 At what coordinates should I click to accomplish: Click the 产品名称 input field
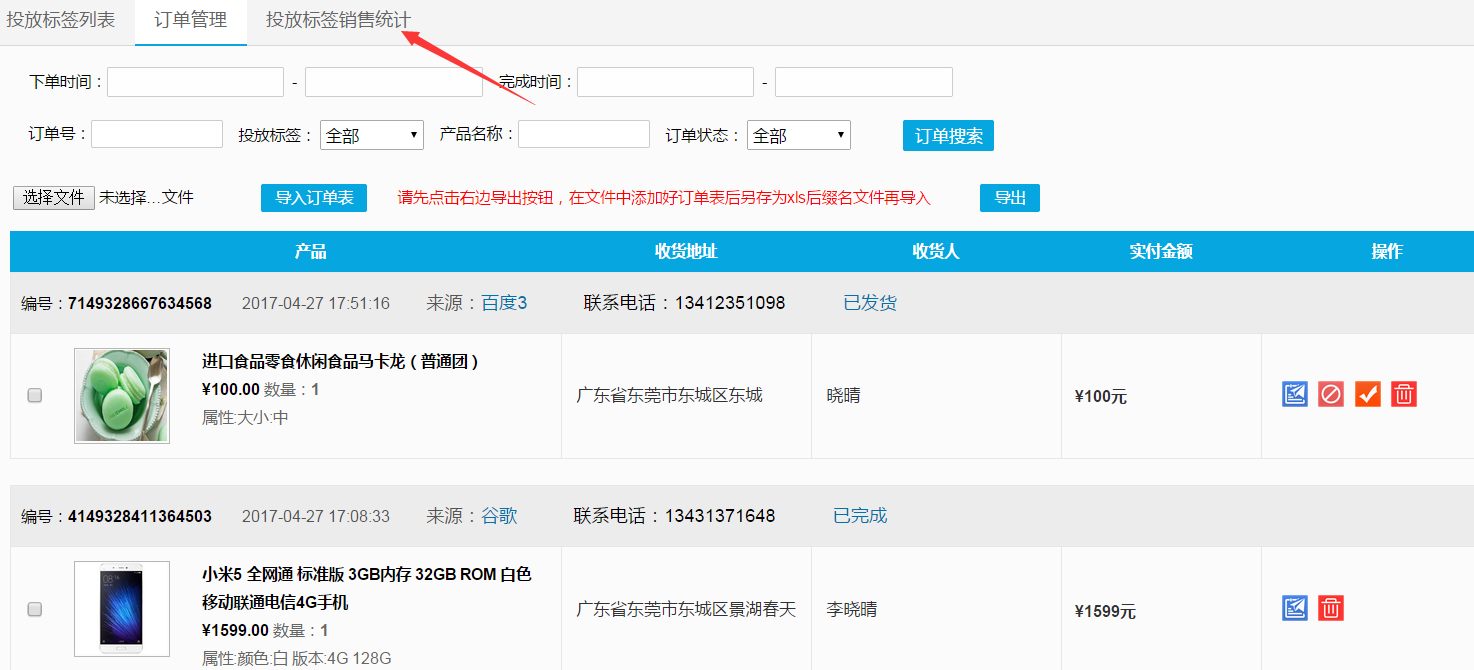tap(584, 134)
